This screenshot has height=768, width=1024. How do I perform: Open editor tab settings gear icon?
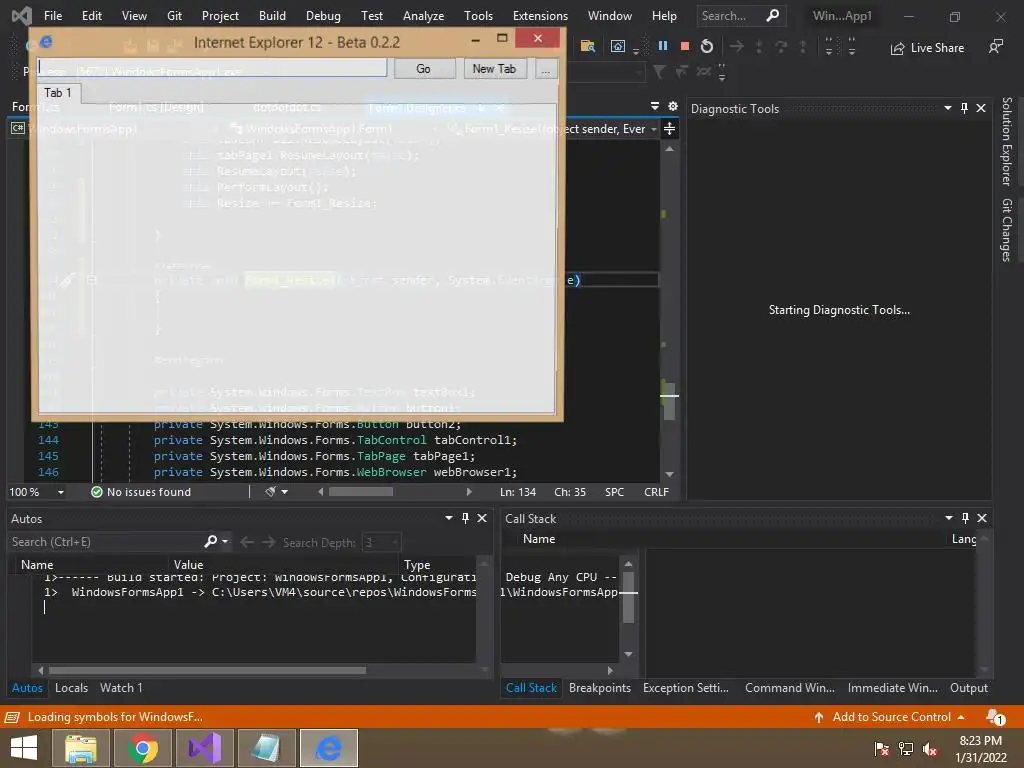[x=673, y=106]
